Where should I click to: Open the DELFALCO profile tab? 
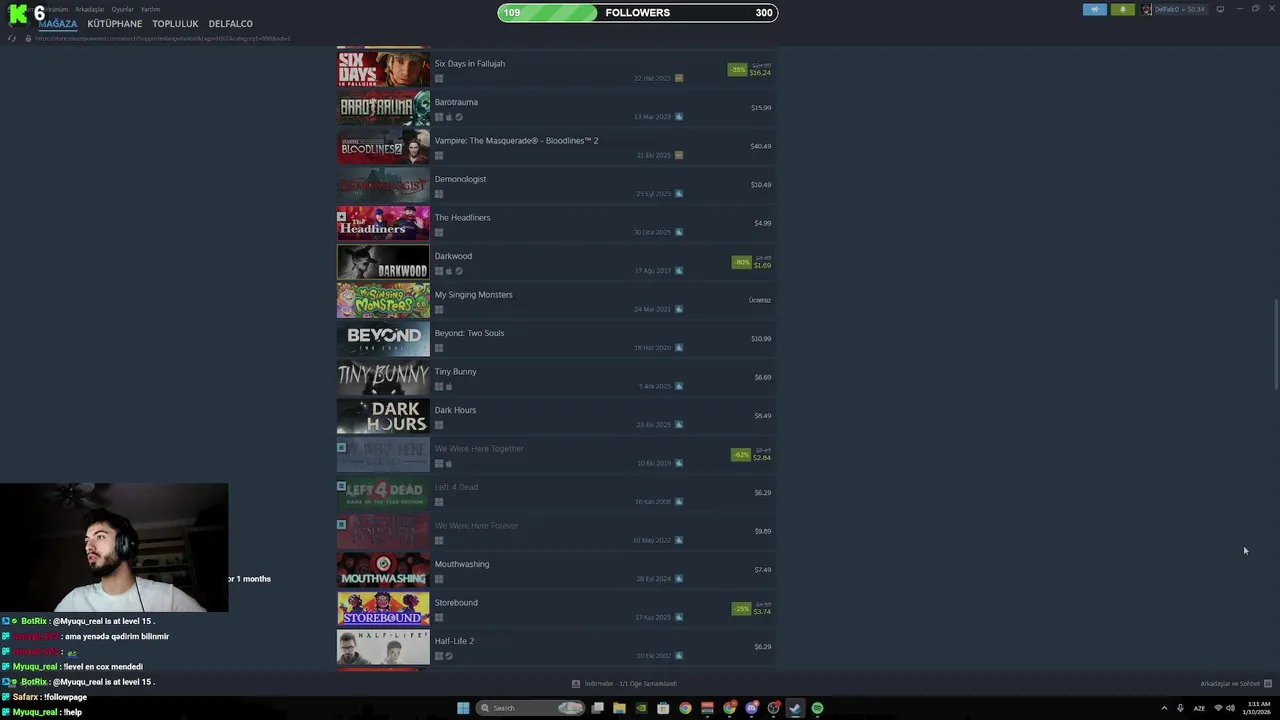[230, 24]
